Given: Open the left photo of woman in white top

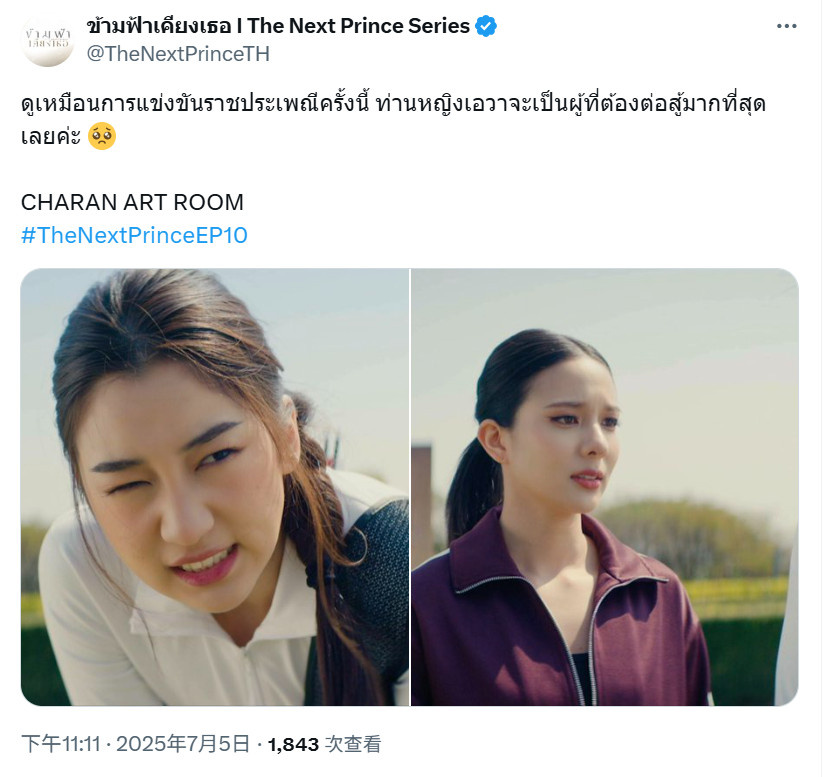Looking at the screenshot, I should pyautogui.click(x=215, y=487).
